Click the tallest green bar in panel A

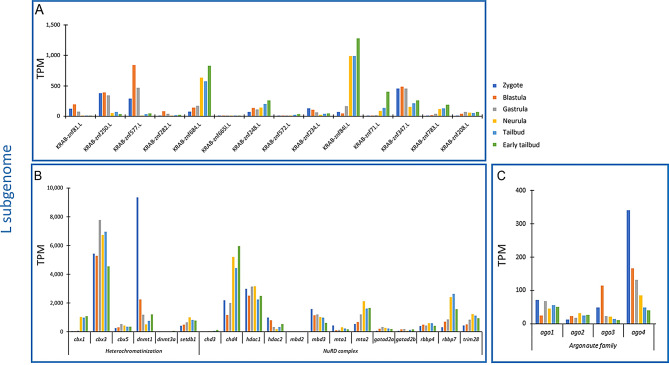pos(358,77)
